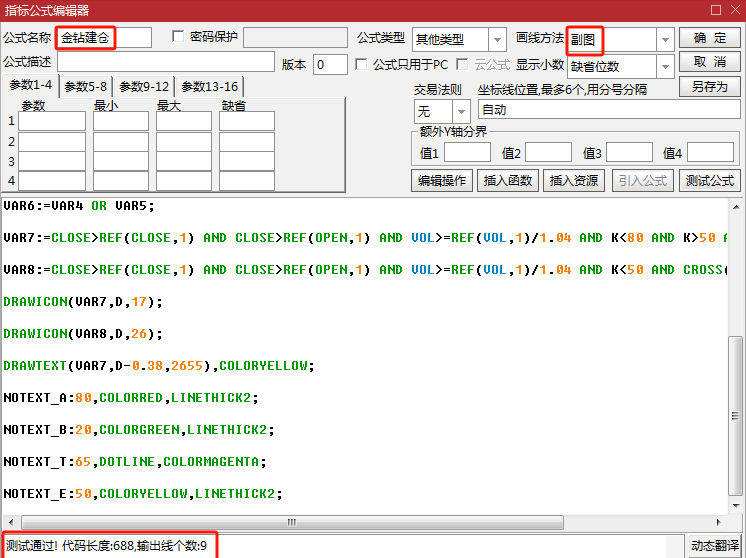746x558 pixels.
Task: Click the row 3 最小 minimum cell
Action: tap(121, 162)
